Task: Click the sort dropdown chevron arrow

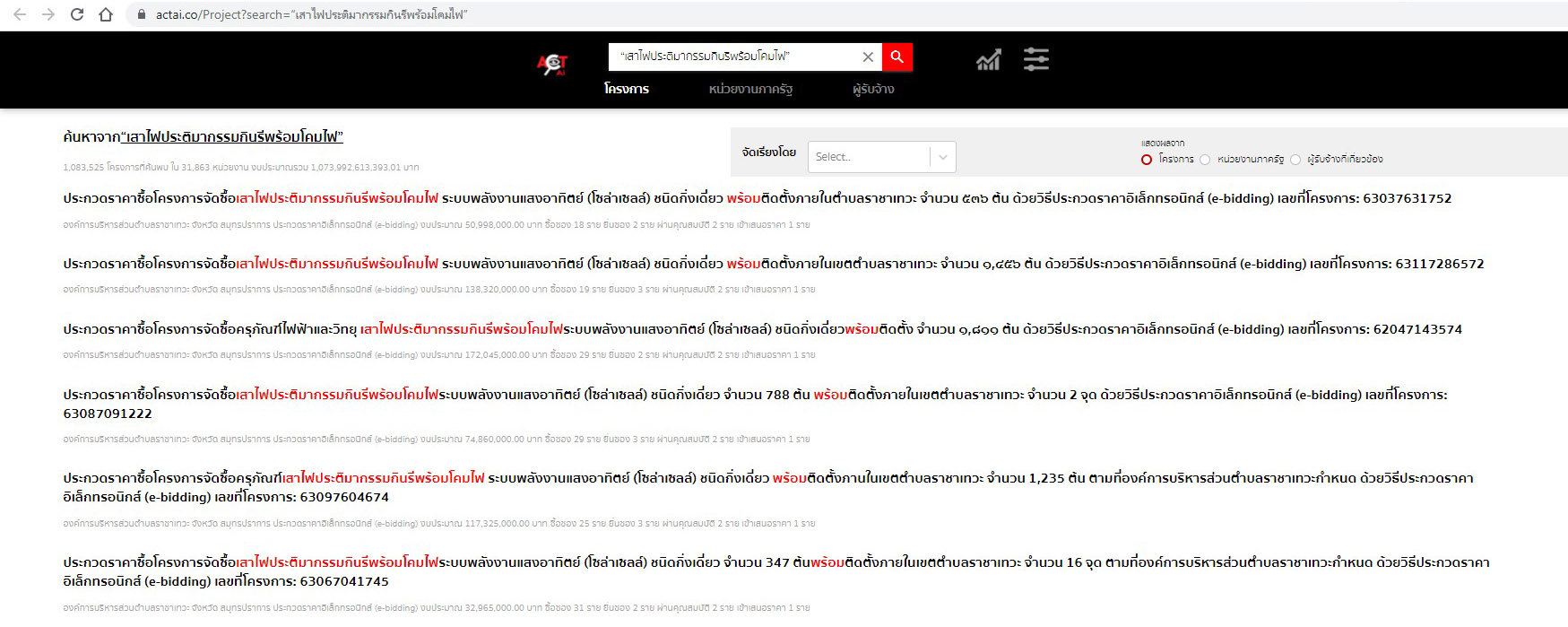Action: [942, 157]
